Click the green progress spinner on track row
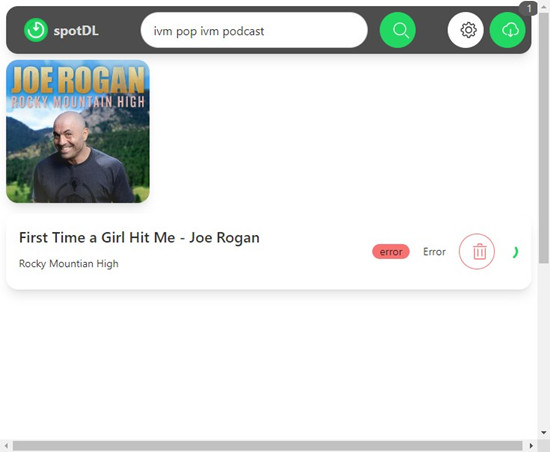 tap(515, 252)
